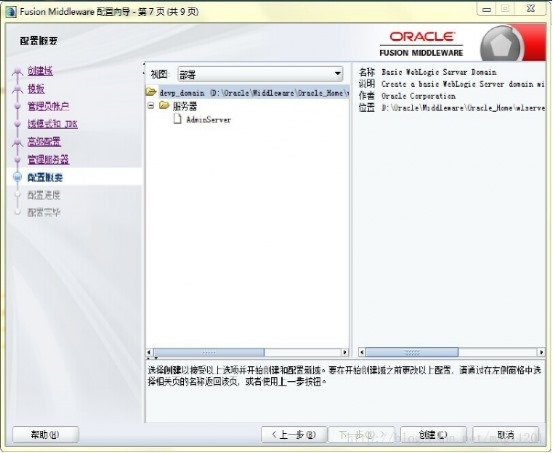553x453 pixels.
Task: Click the Fusion Middleware title bar icon
Action: 11,12
